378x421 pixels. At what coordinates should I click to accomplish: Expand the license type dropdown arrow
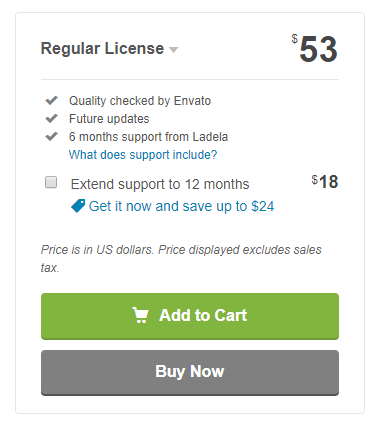173,50
